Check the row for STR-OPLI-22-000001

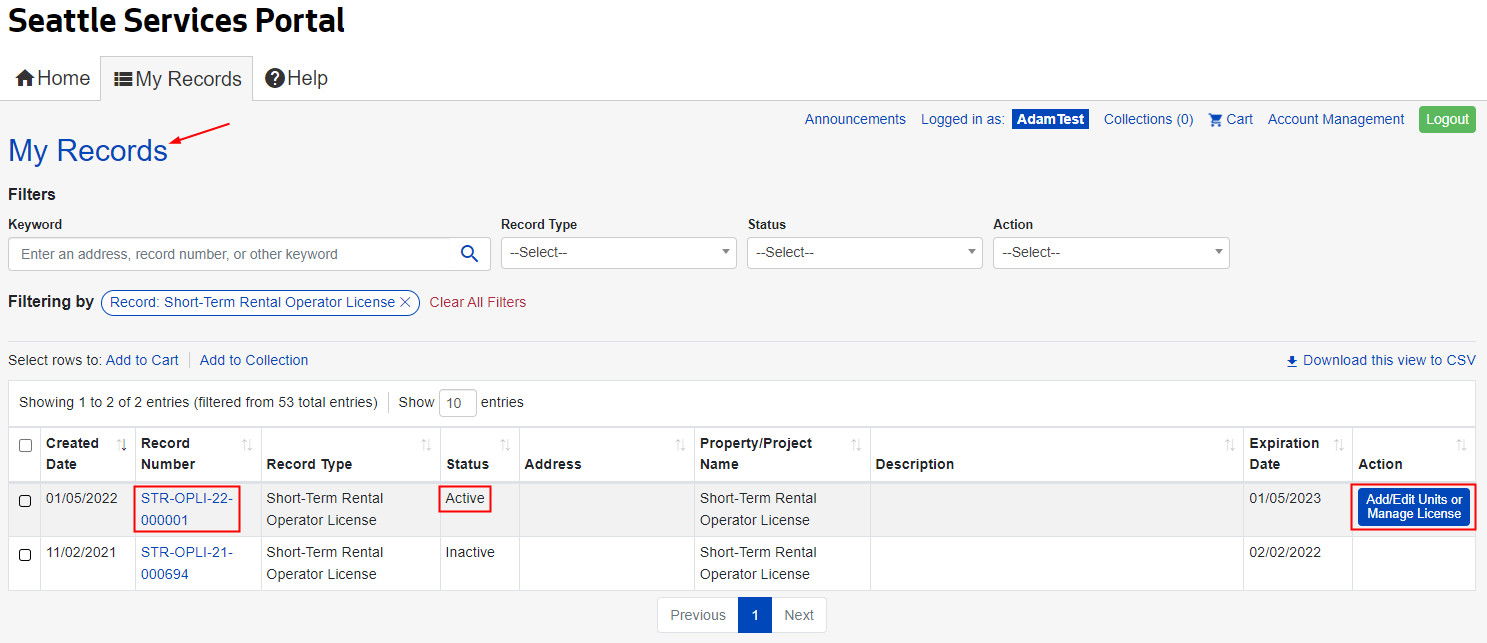click(25, 500)
